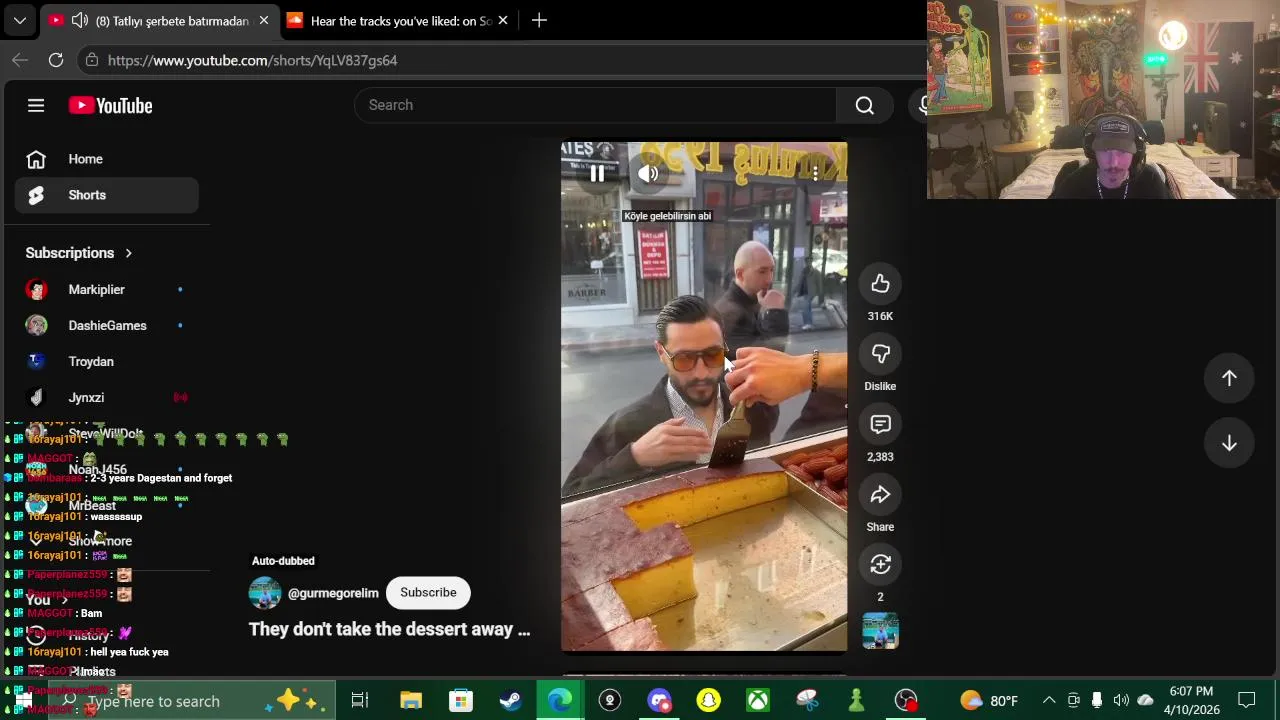Click the Markiplier avatar icon
This screenshot has width=1280, height=720.
point(37,289)
